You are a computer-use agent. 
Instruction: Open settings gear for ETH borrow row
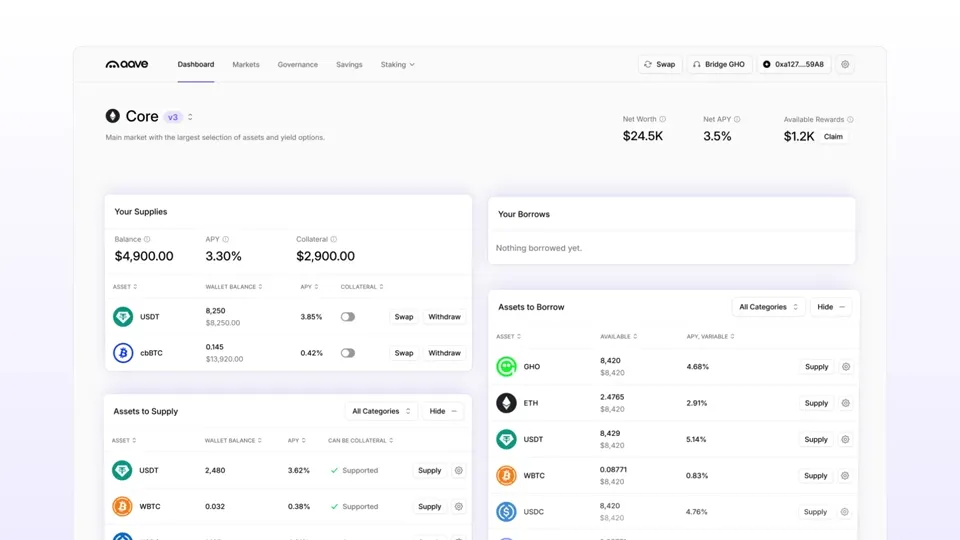coord(846,403)
